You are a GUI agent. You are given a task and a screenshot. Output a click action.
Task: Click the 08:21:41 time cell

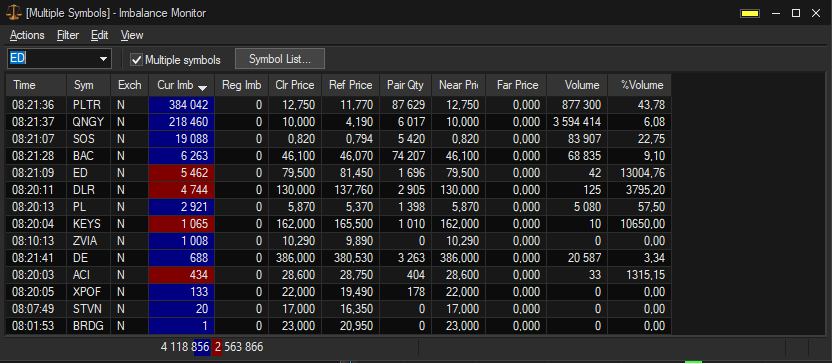pyautogui.click(x=36, y=258)
